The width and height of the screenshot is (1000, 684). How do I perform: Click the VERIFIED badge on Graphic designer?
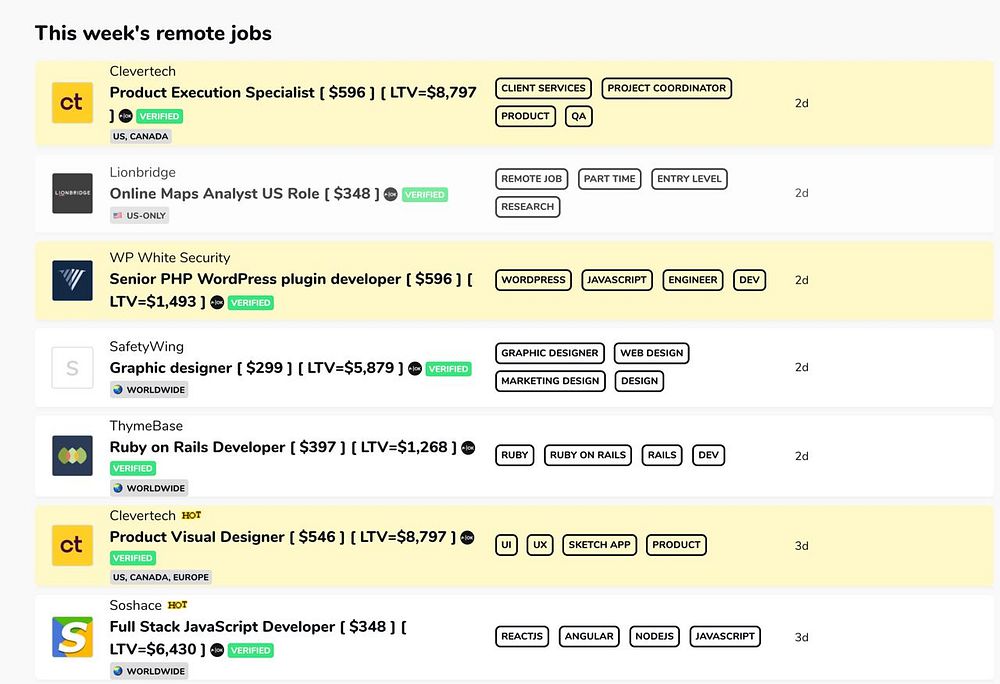448,368
